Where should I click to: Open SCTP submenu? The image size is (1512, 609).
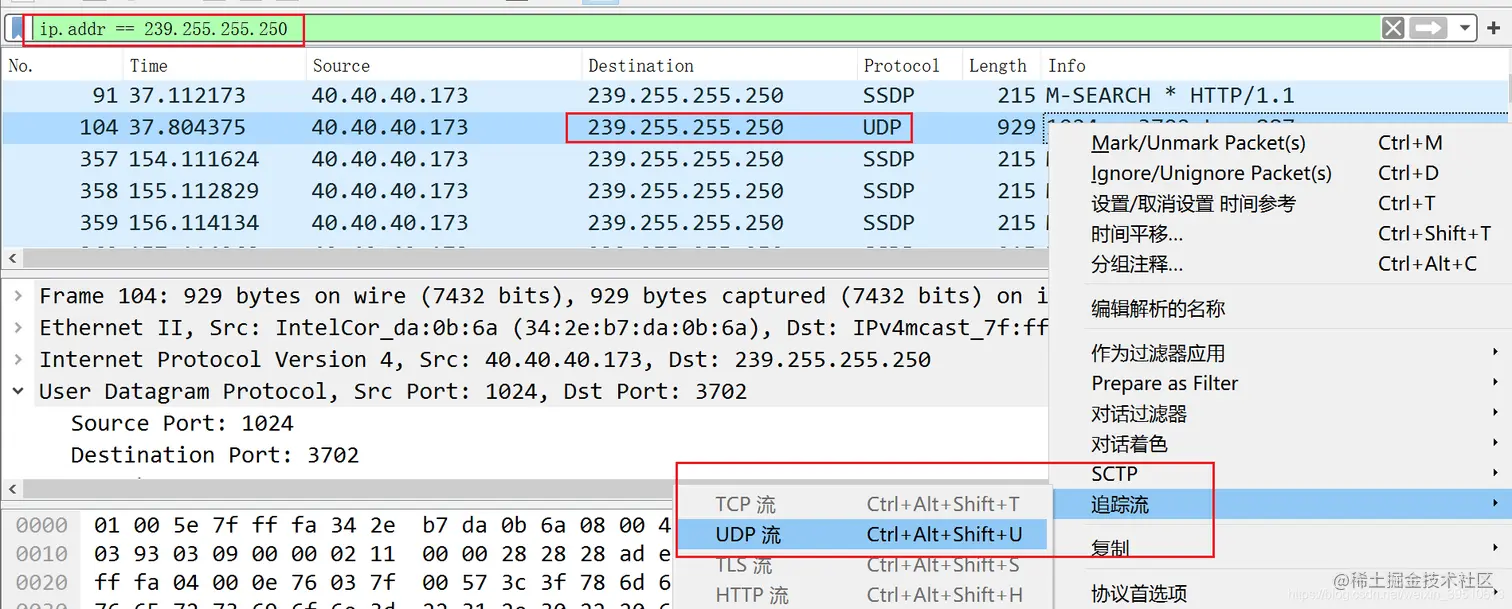1280,474
